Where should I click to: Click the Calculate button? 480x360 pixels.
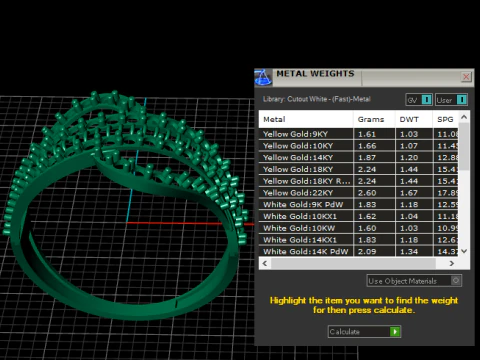coord(364,332)
